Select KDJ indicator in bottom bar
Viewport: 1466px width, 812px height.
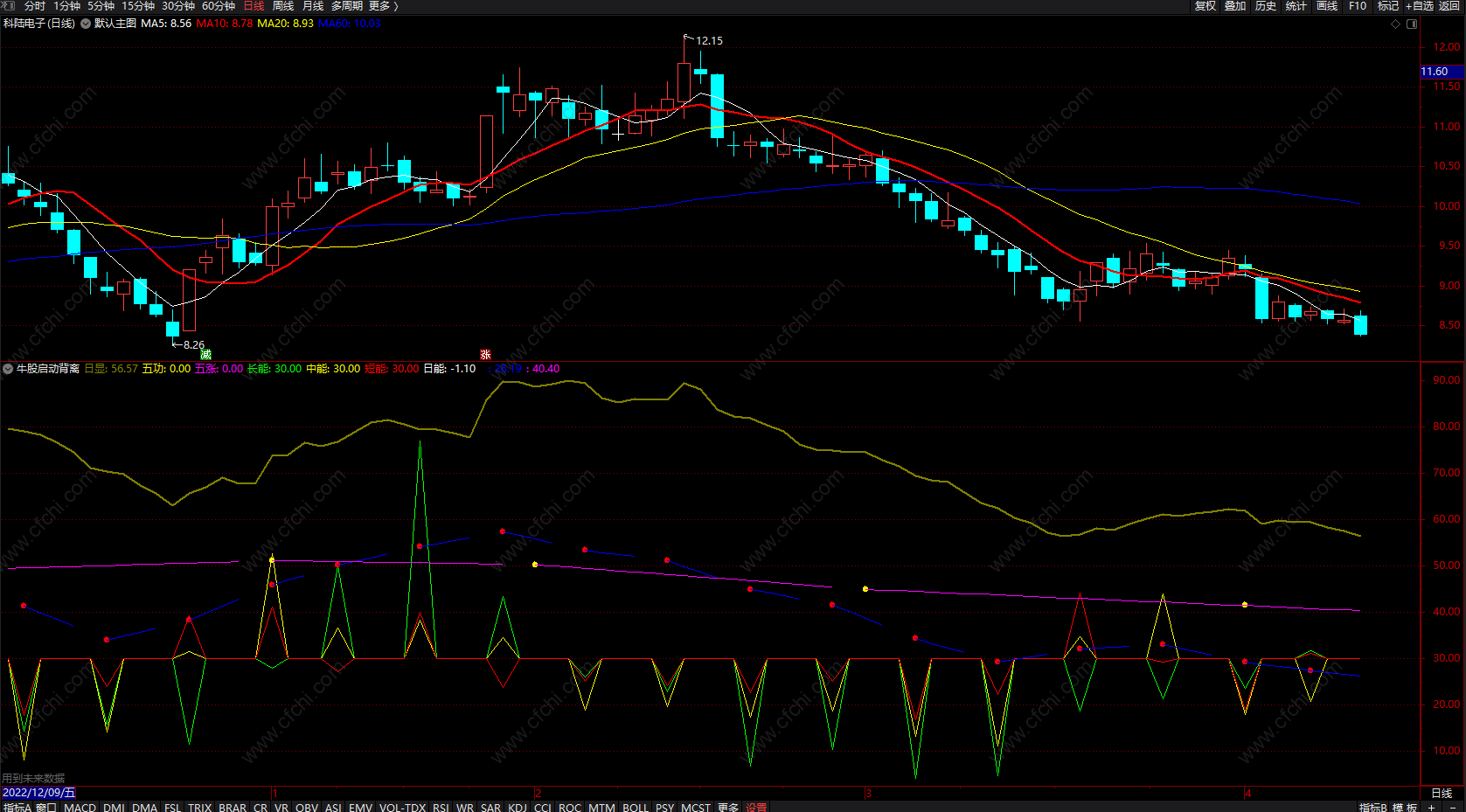pyautogui.click(x=518, y=807)
